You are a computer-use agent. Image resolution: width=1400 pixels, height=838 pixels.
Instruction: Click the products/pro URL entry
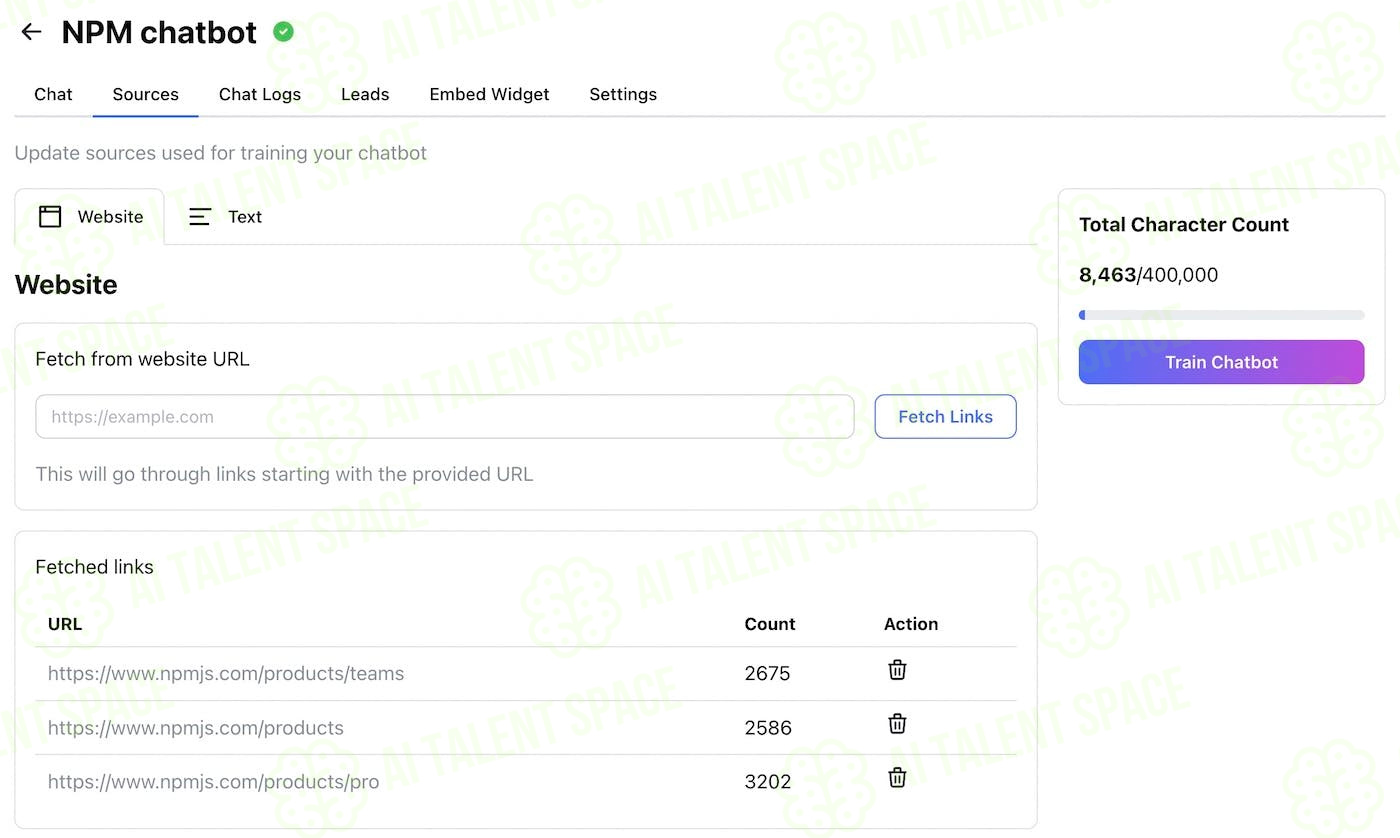coord(213,781)
